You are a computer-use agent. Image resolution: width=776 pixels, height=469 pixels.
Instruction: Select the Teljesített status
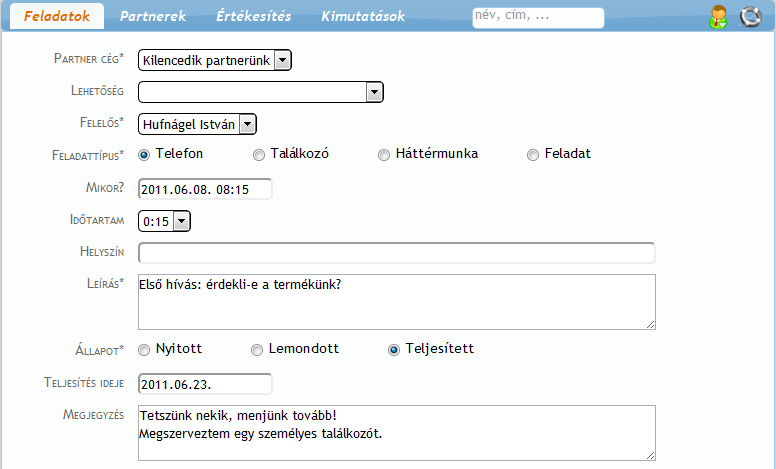pos(394,350)
